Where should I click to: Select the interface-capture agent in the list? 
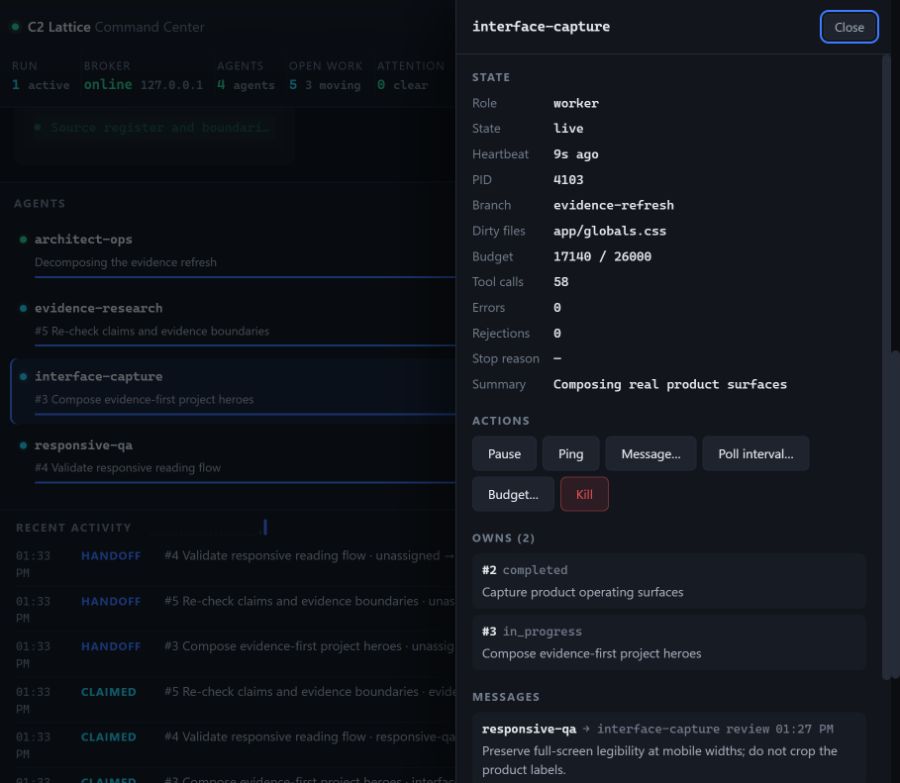click(233, 391)
